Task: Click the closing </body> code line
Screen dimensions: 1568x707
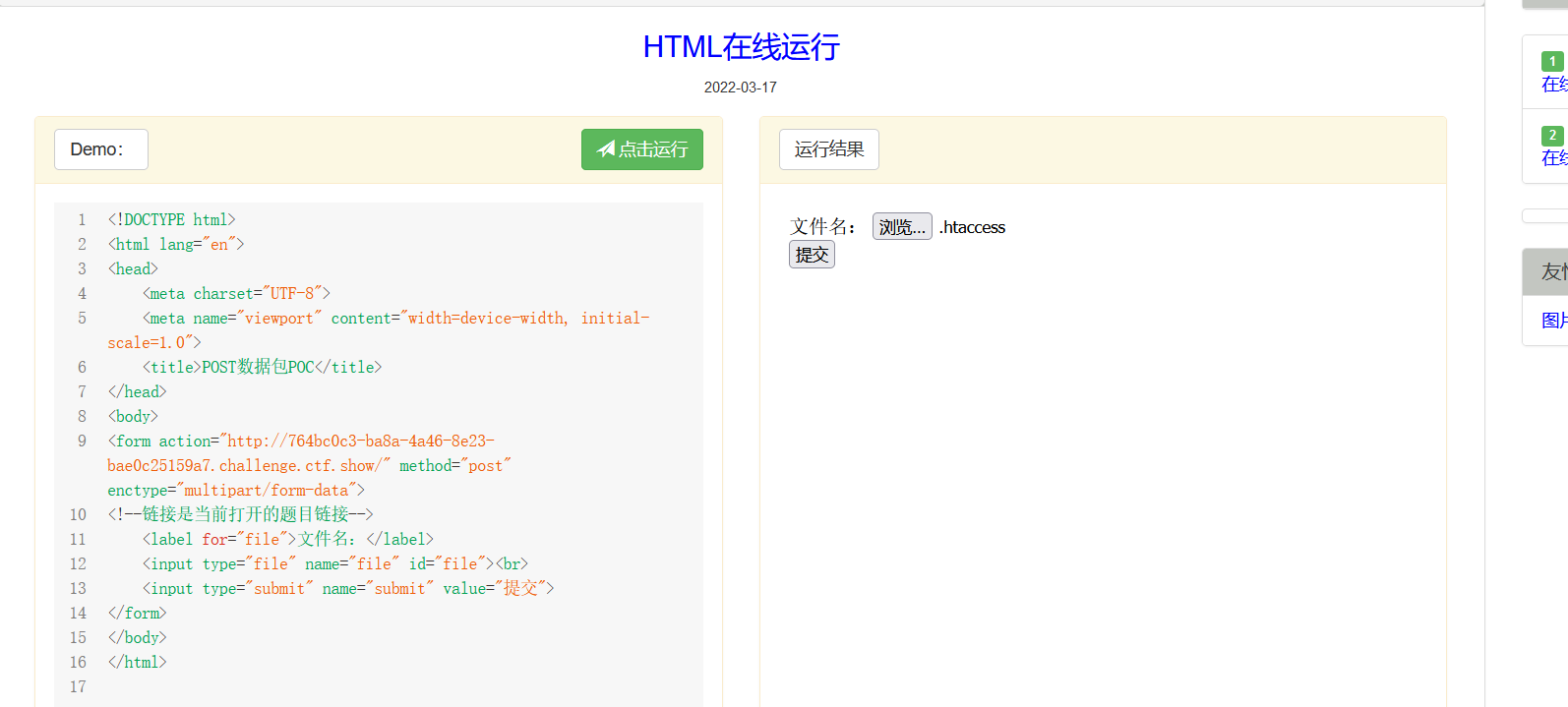Action: (137, 637)
